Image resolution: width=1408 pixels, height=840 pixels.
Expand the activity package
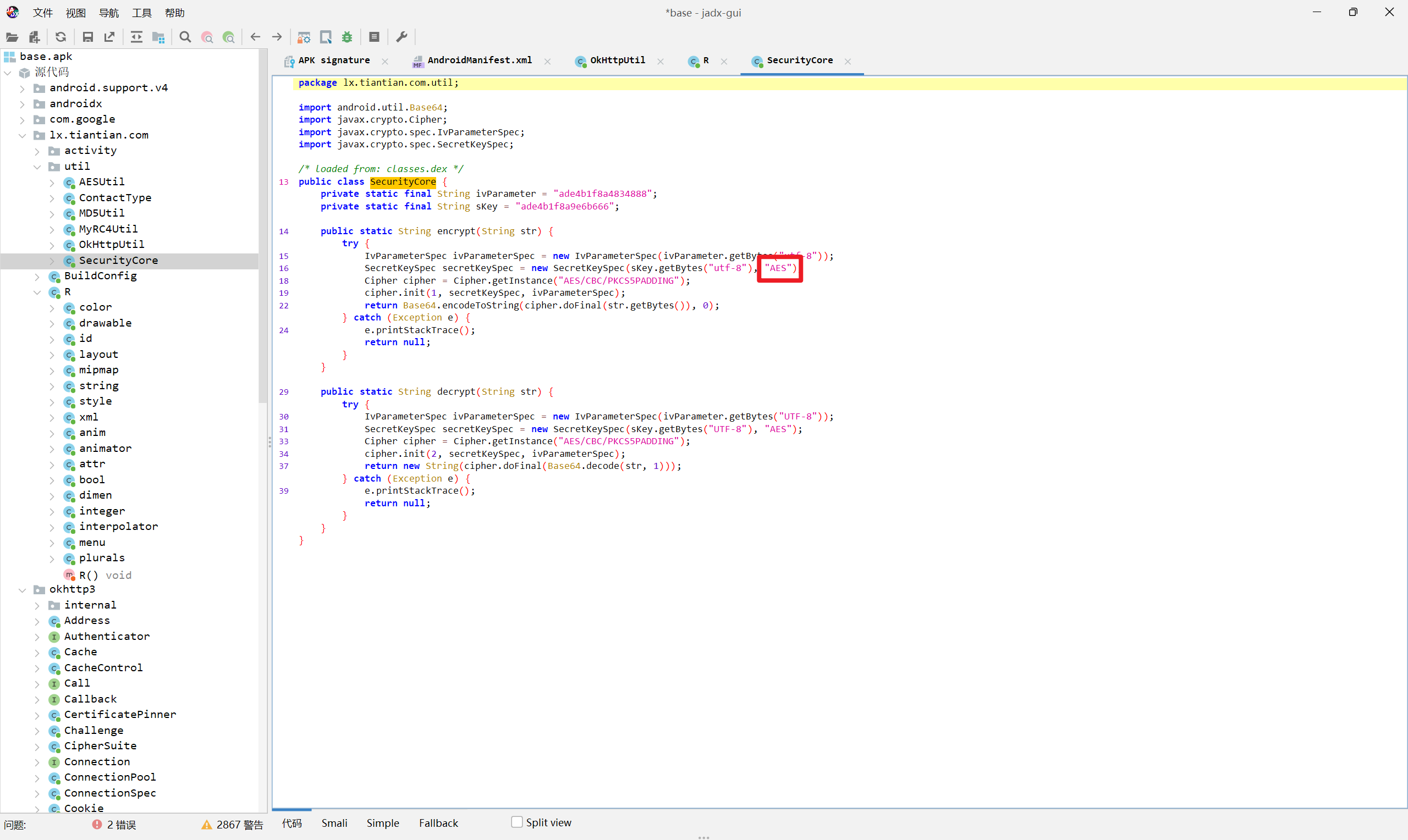(x=37, y=151)
